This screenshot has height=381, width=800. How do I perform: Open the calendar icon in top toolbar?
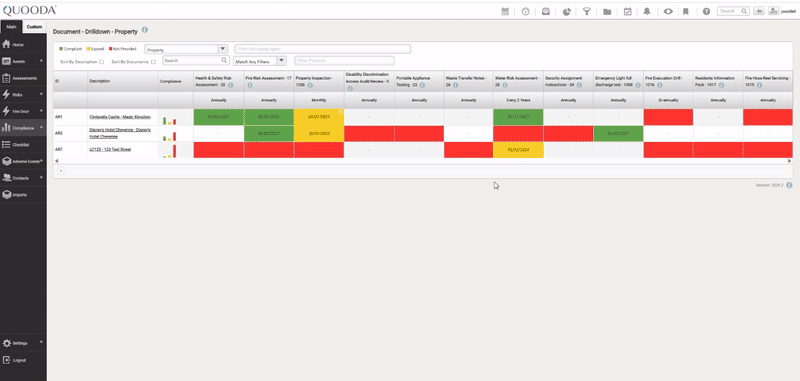[x=505, y=11]
